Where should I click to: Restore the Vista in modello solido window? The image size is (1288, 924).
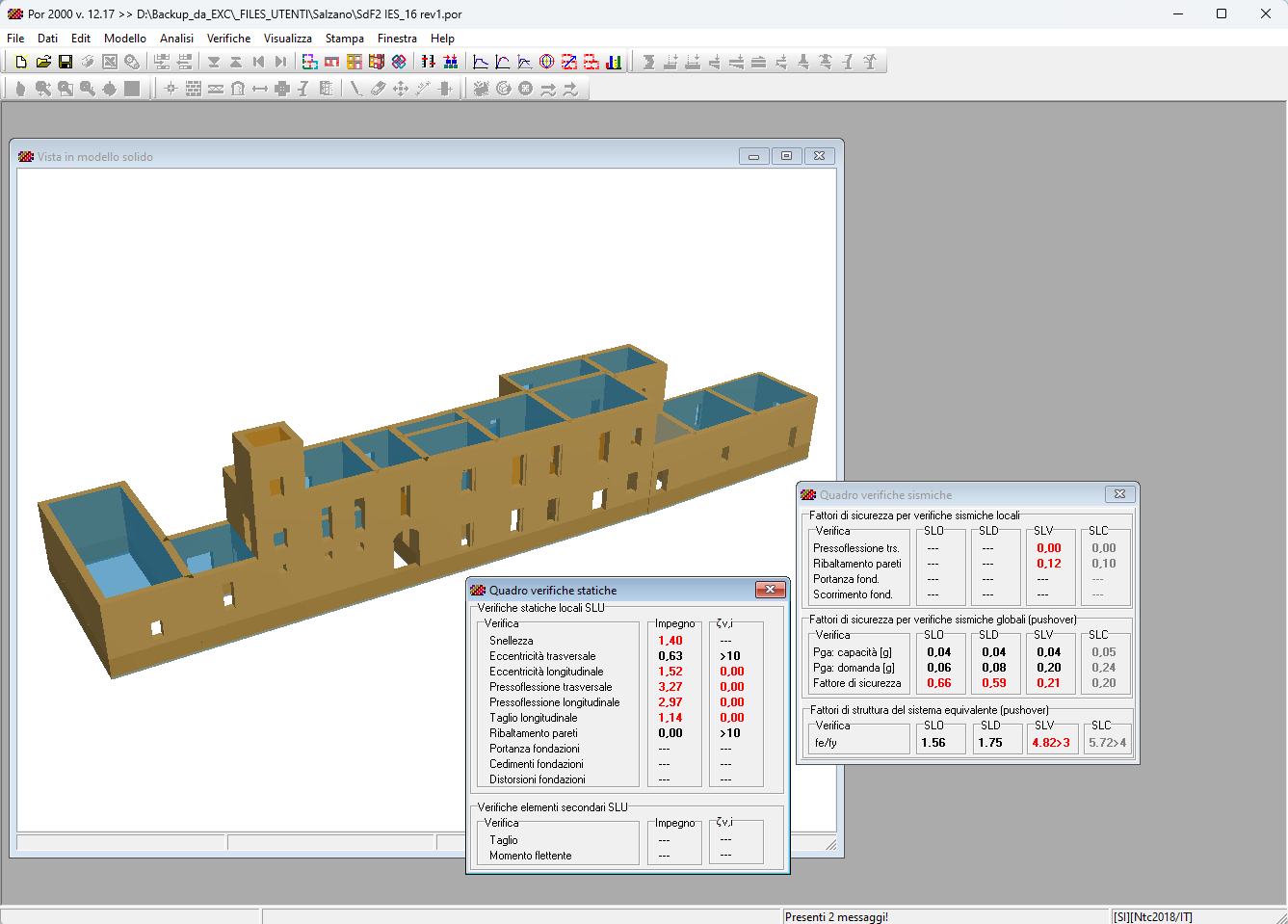786,156
